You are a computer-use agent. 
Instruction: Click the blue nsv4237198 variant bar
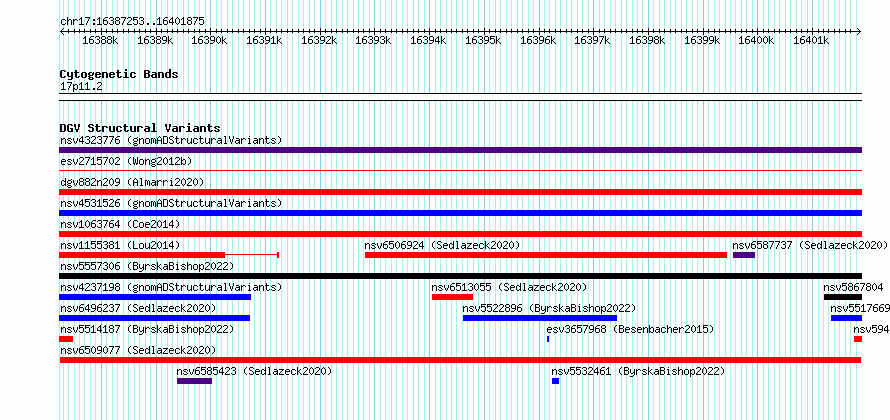[155, 297]
